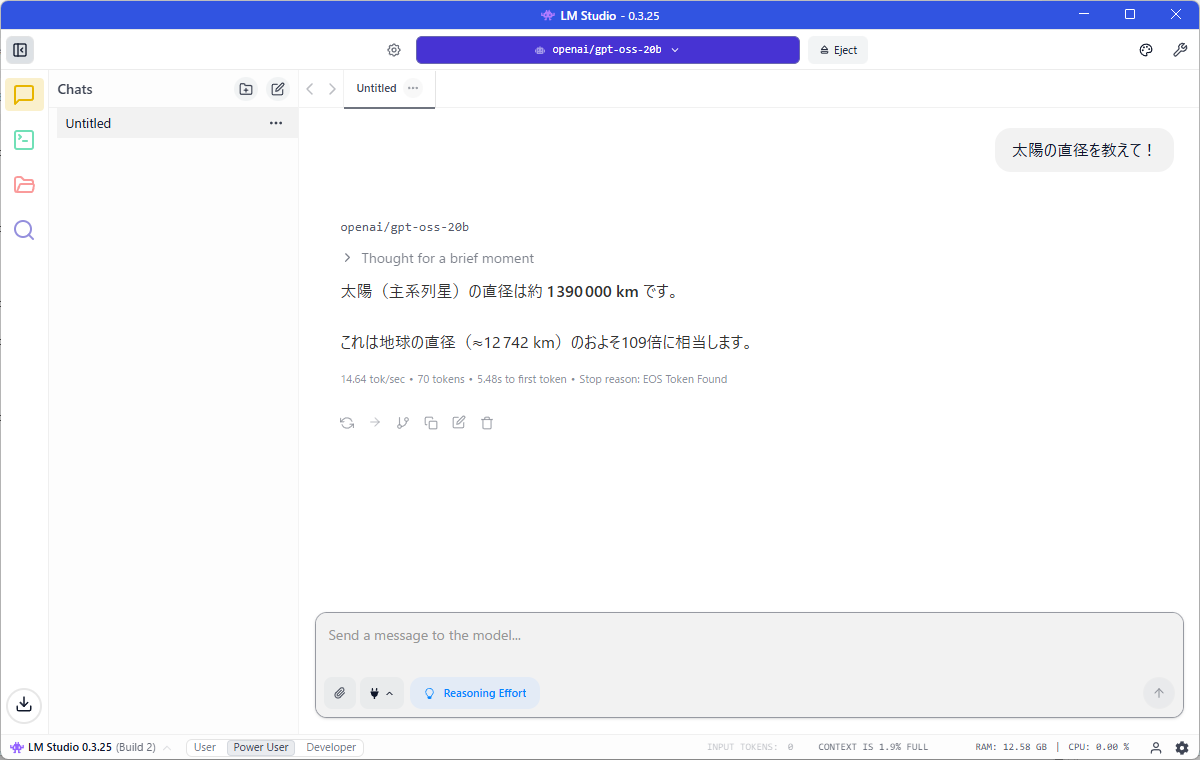Send message with the up-arrow button
The width and height of the screenshot is (1200, 760).
click(x=1159, y=693)
